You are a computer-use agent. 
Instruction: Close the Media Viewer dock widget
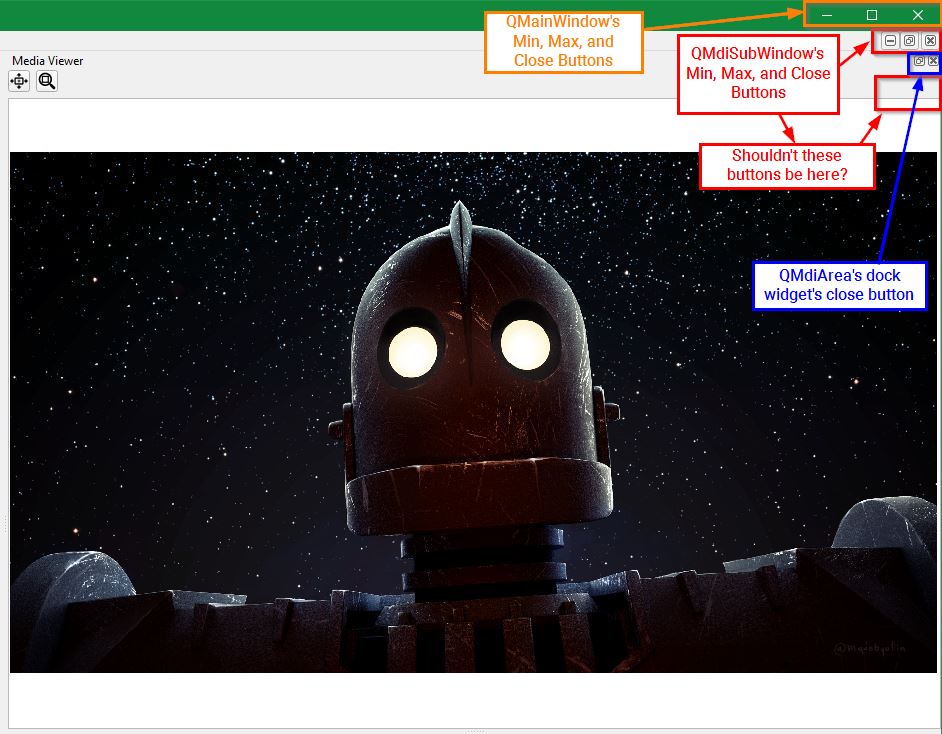click(933, 61)
